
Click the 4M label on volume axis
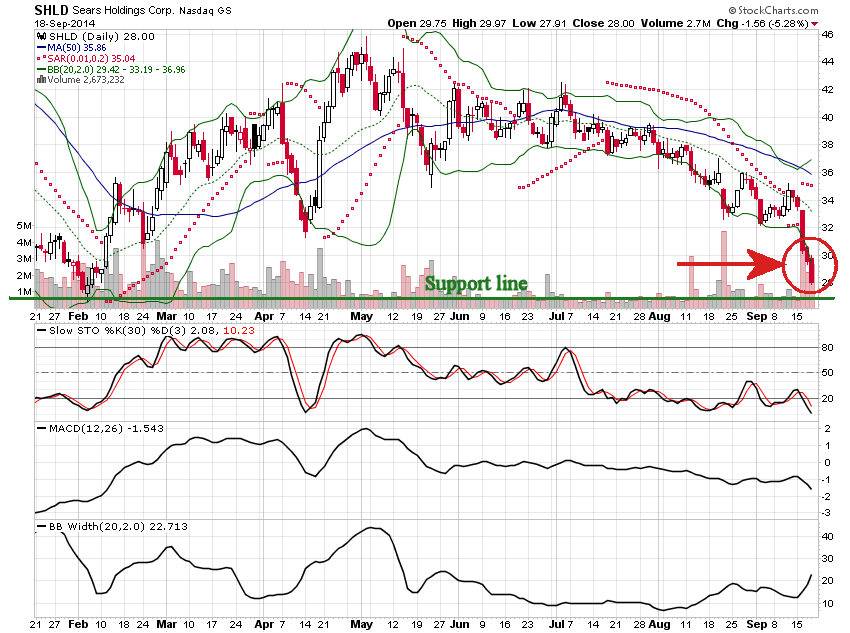pyautogui.click(x=24, y=242)
